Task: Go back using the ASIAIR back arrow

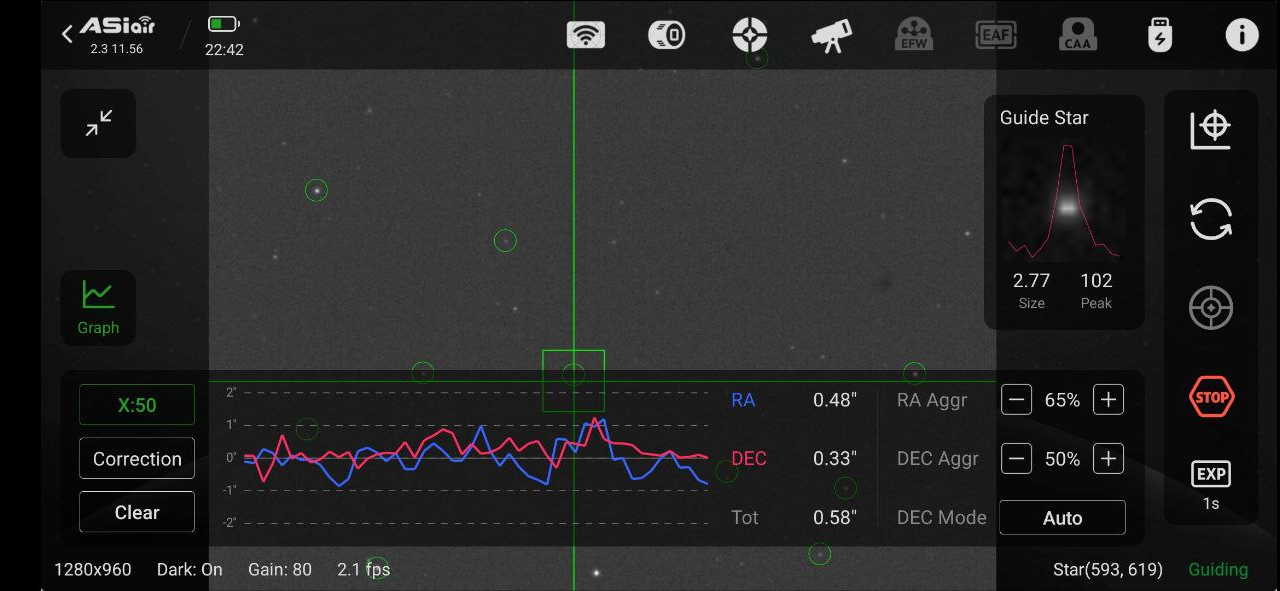Action: (x=68, y=34)
